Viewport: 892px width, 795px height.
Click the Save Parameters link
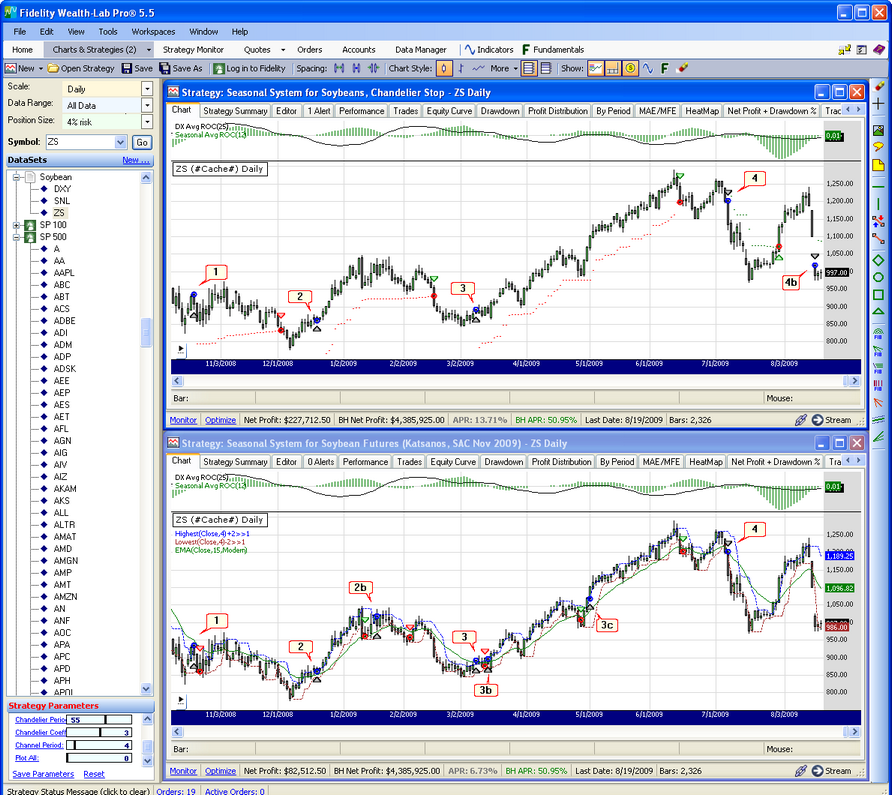click(42, 774)
